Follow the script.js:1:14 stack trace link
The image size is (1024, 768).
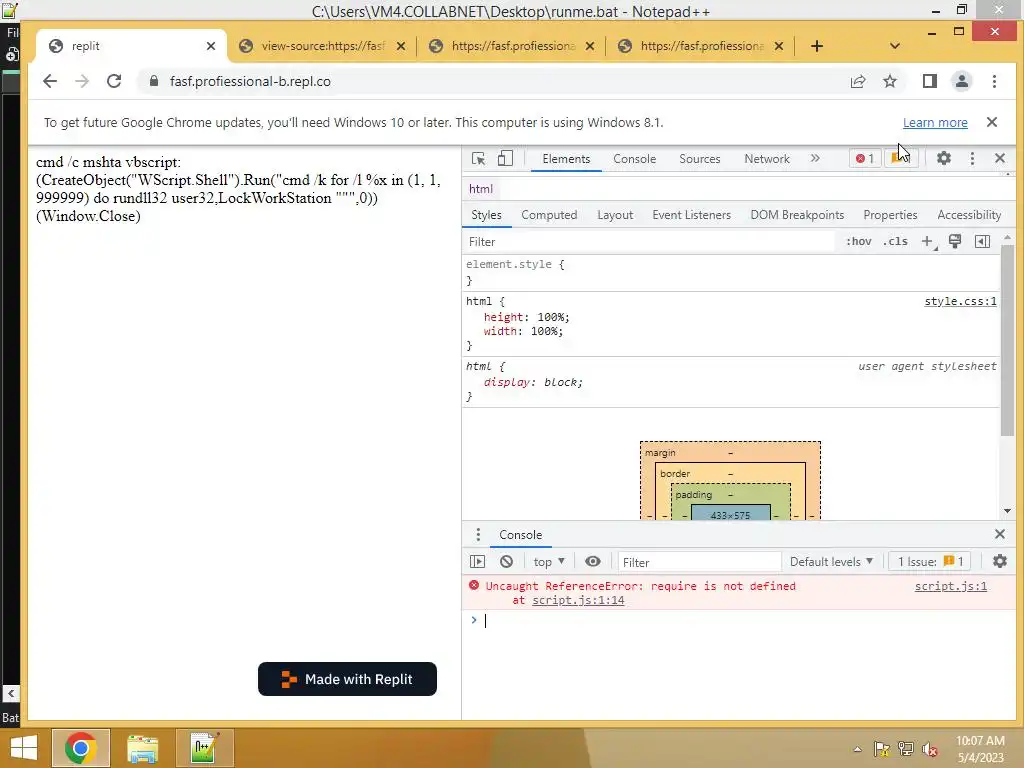tap(578, 600)
